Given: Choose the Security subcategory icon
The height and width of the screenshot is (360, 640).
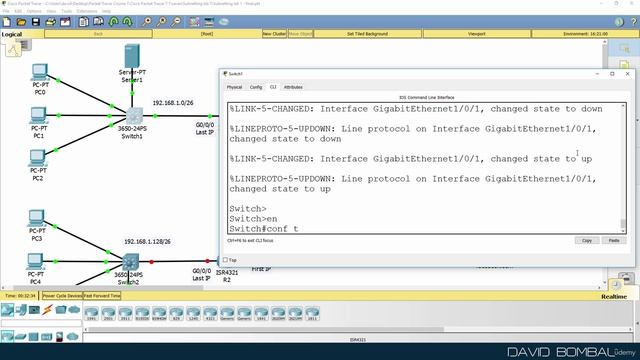Looking at the screenshot, I should click(x=60, y=337).
